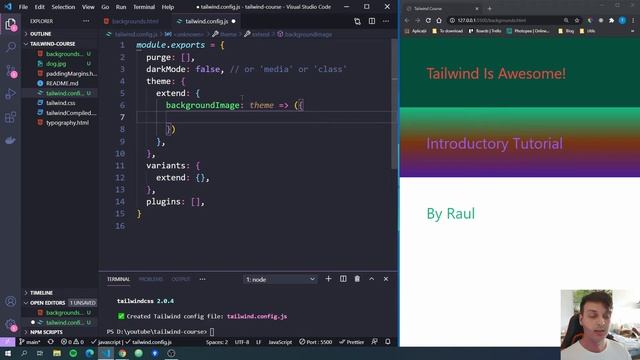Maximize the terminal panel size

point(371,279)
